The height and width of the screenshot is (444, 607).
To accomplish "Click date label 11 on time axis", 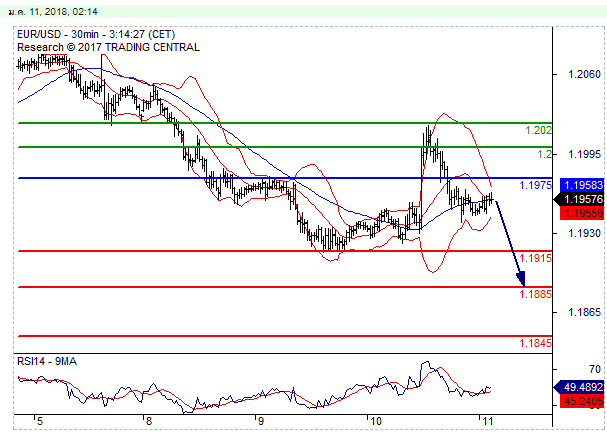I will coord(487,421).
